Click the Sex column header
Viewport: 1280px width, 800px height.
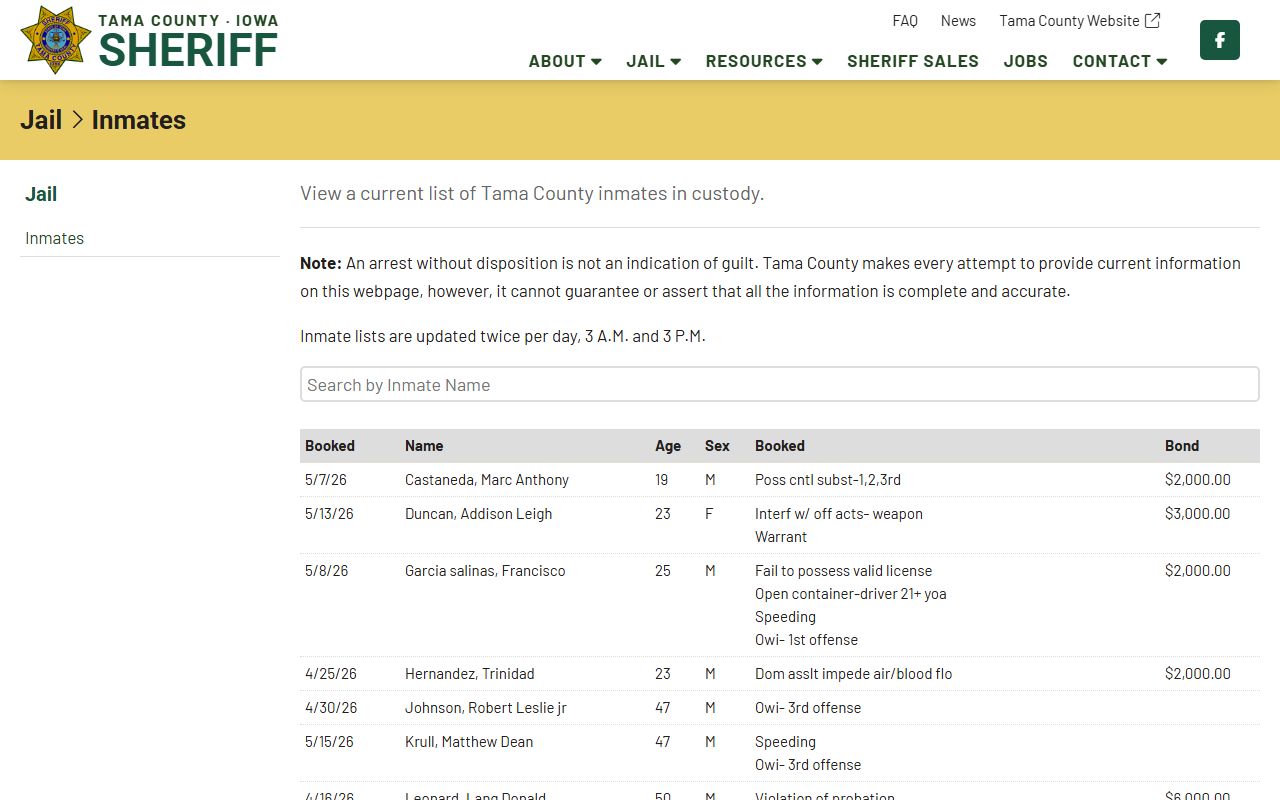coord(717,446)
